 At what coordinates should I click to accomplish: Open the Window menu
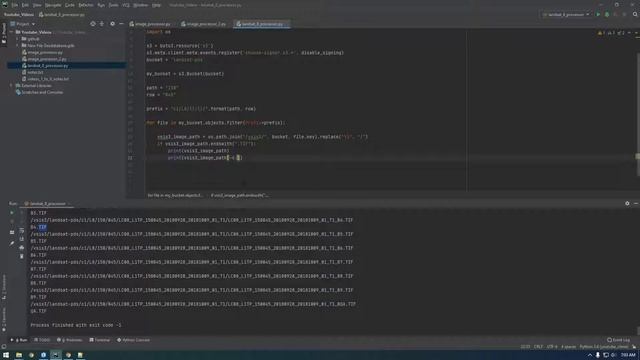tap(141, 5)
